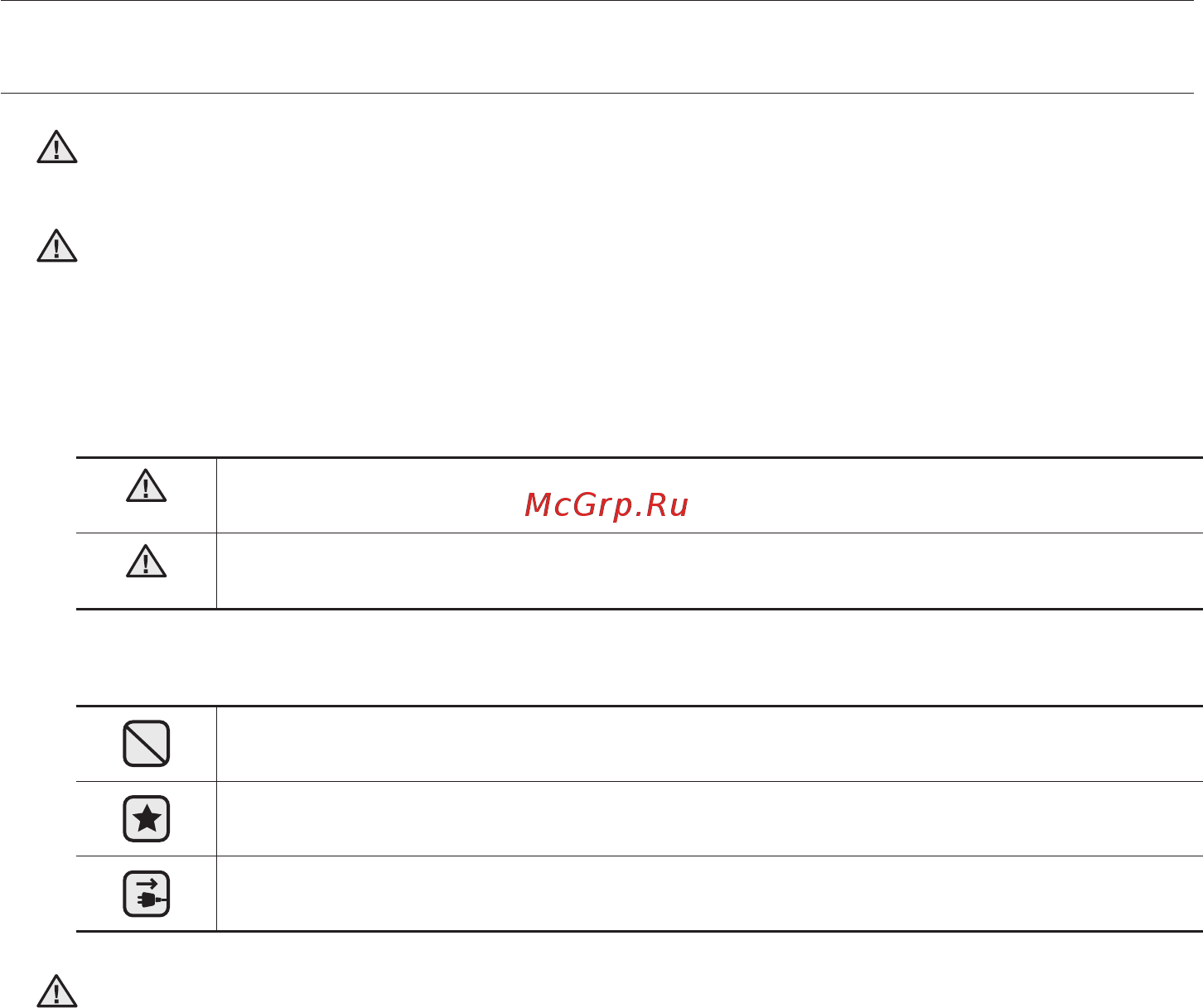Select the unplug power cord icon

(147, 894)
